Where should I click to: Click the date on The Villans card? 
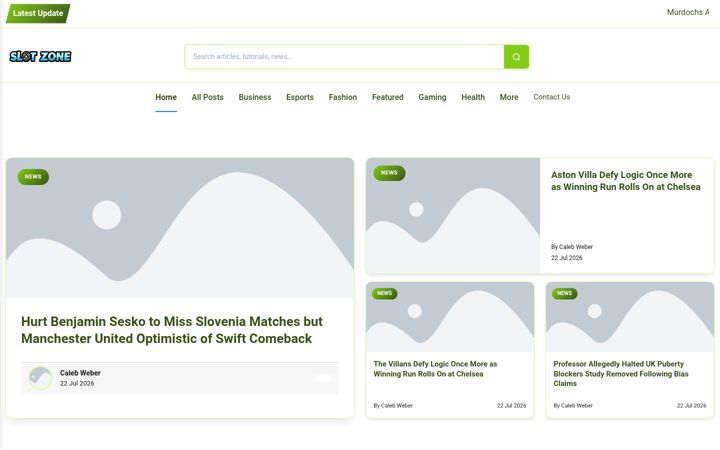[x=512, y=406]
